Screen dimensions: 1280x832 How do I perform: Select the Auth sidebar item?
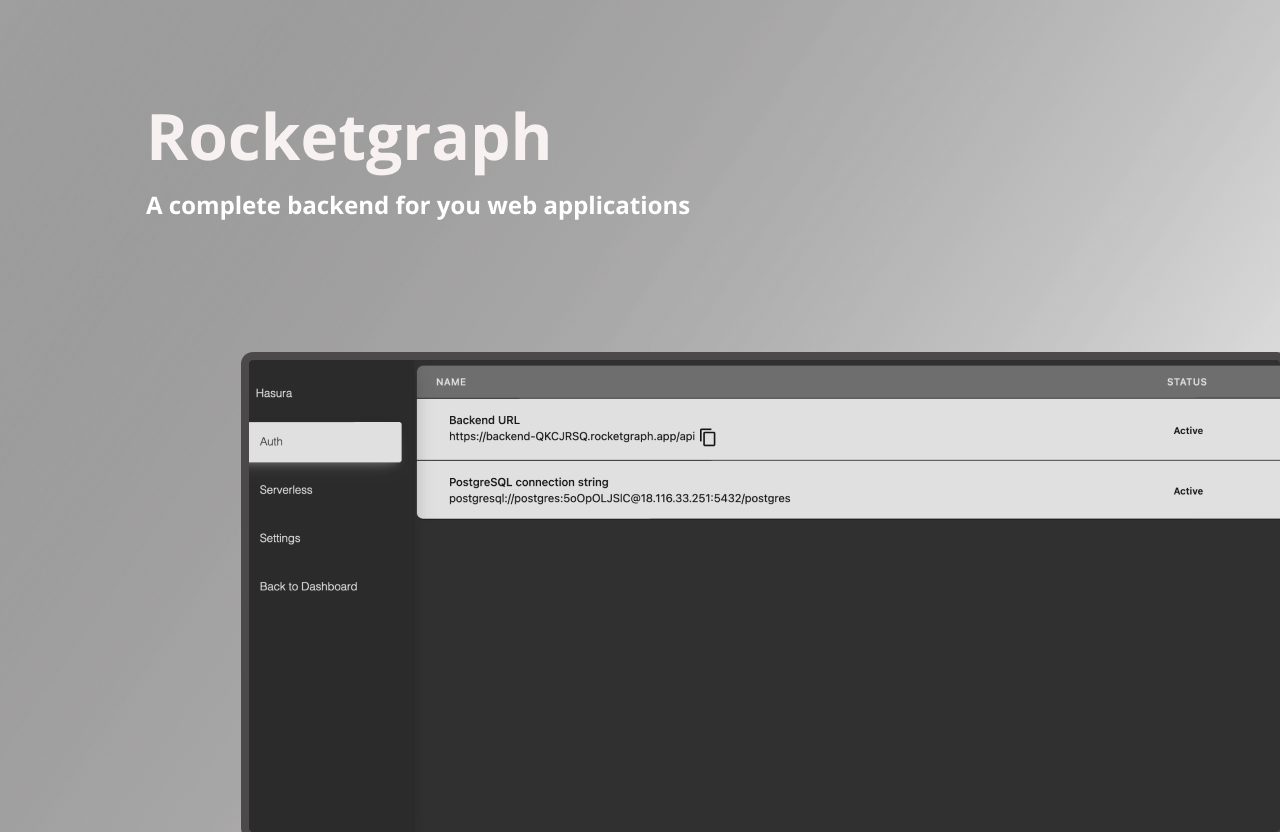(325, 442)
